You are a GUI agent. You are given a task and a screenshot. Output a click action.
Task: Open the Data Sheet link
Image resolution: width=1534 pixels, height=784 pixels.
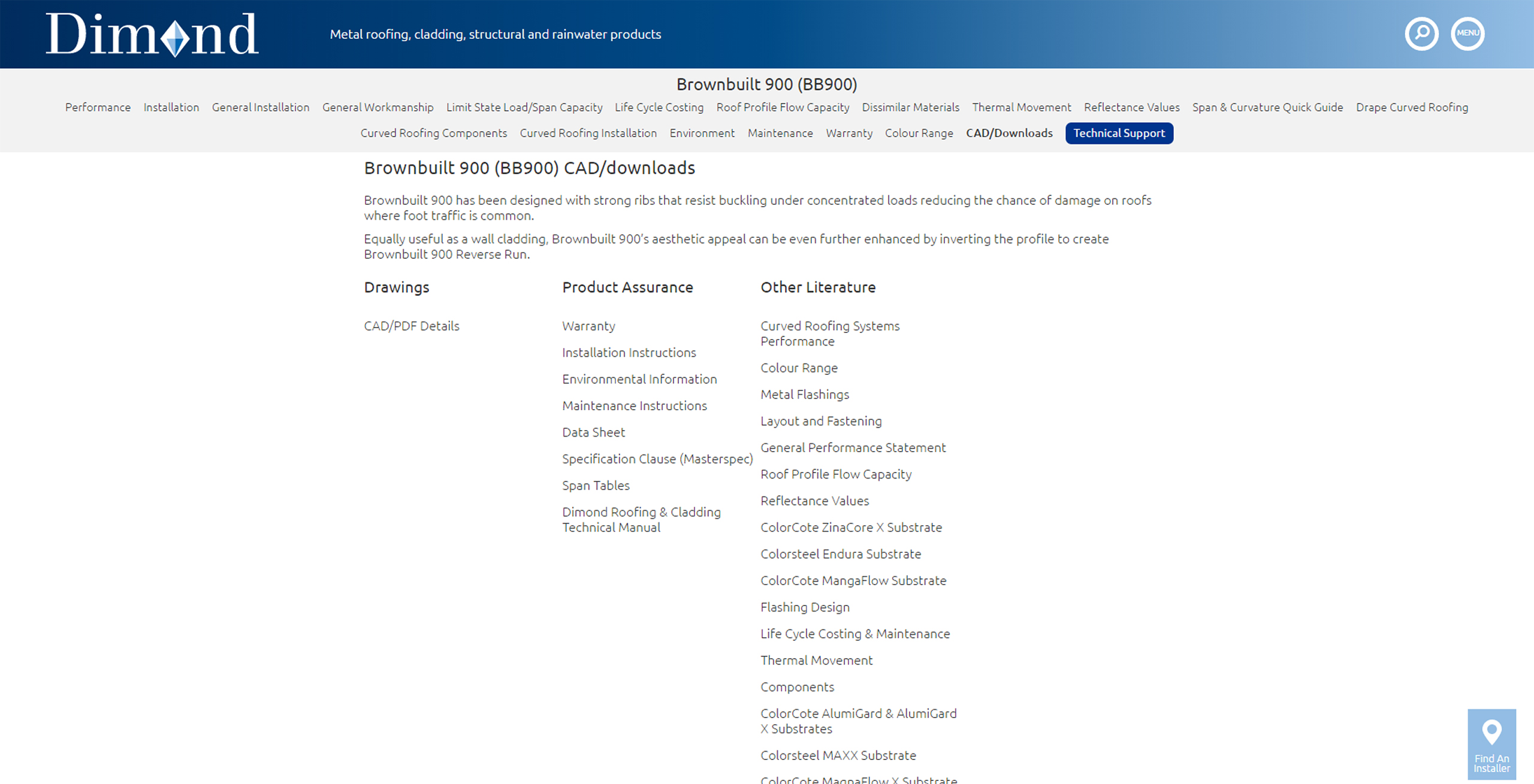[593, 432]
